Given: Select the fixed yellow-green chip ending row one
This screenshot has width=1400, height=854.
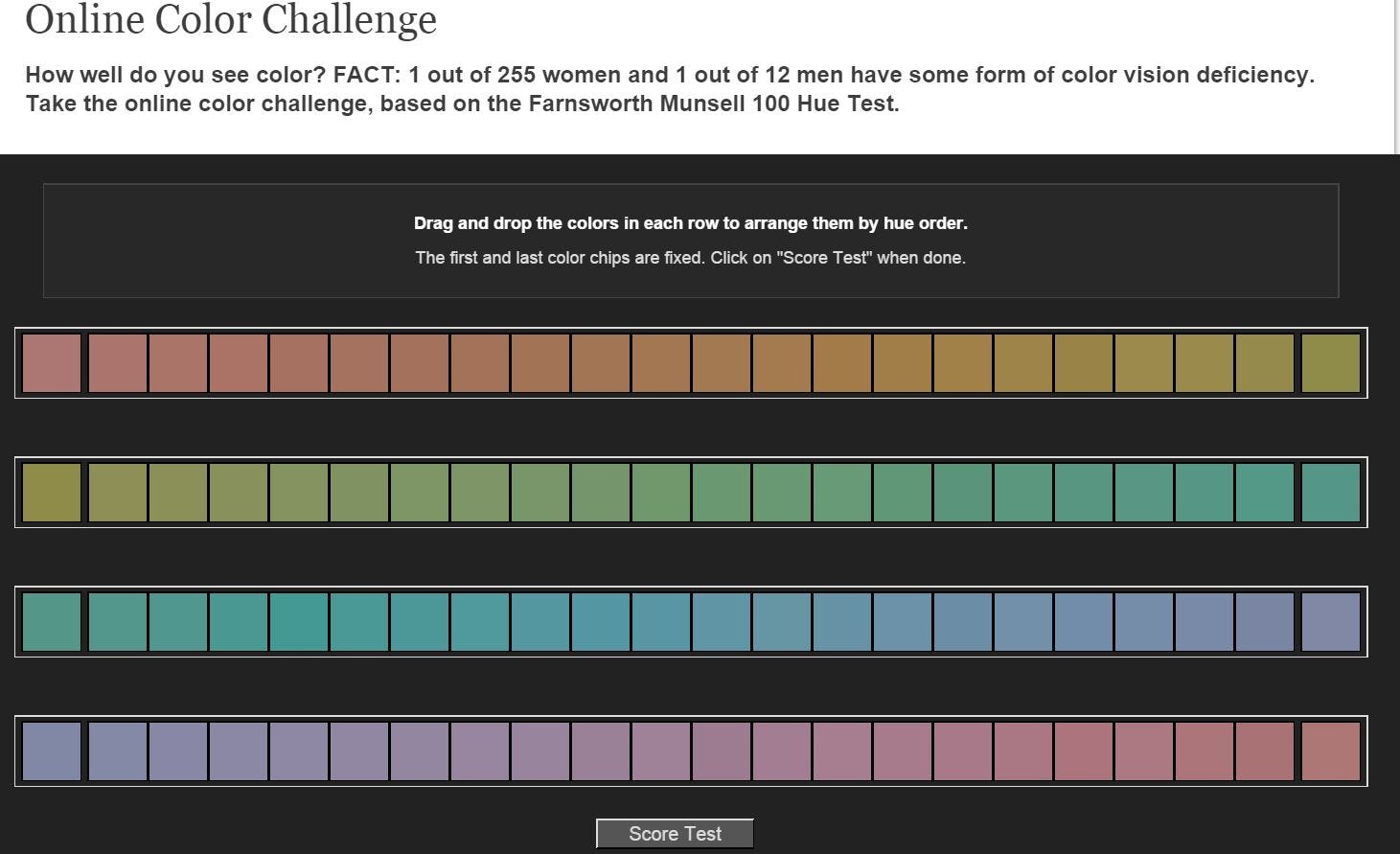Looking at the screenshot, I should (1332, 363).
